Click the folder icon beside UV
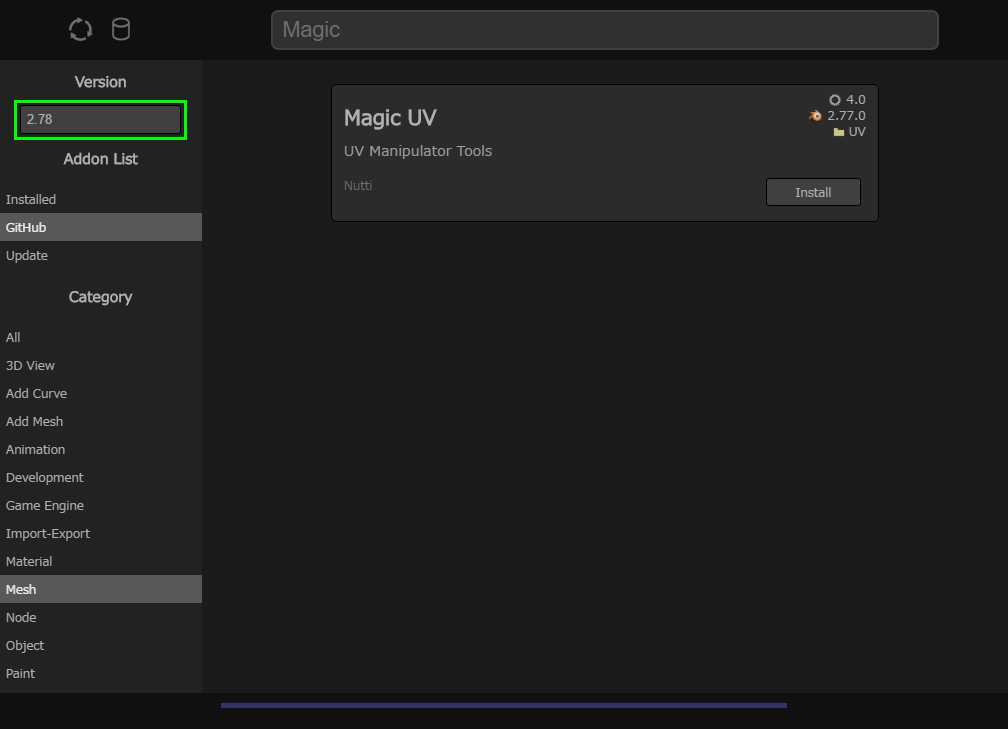The width and height of the screenshot is (1008, 729). click(x=839, y=132)
